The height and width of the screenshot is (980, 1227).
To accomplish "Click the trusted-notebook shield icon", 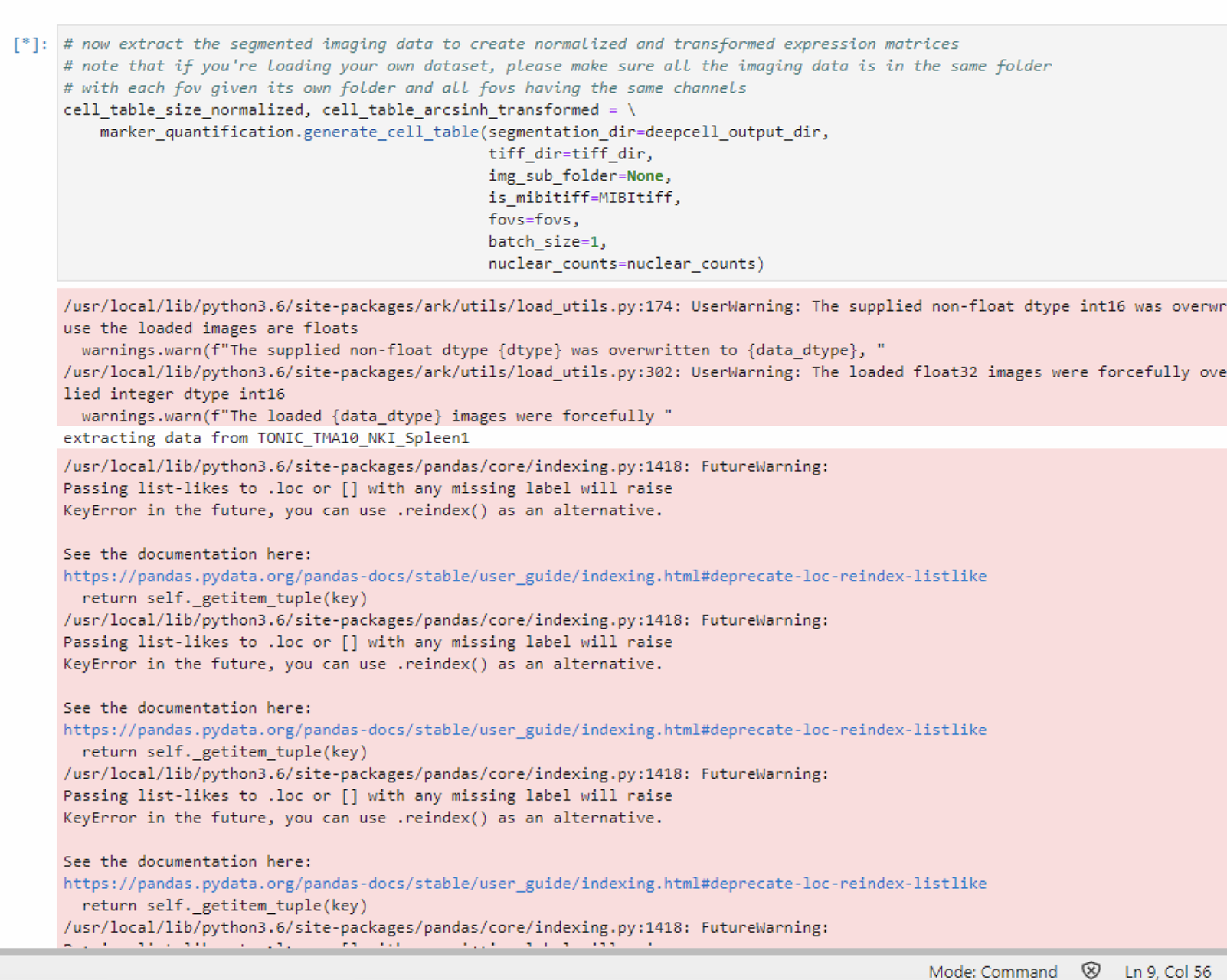I will 1089,971.
